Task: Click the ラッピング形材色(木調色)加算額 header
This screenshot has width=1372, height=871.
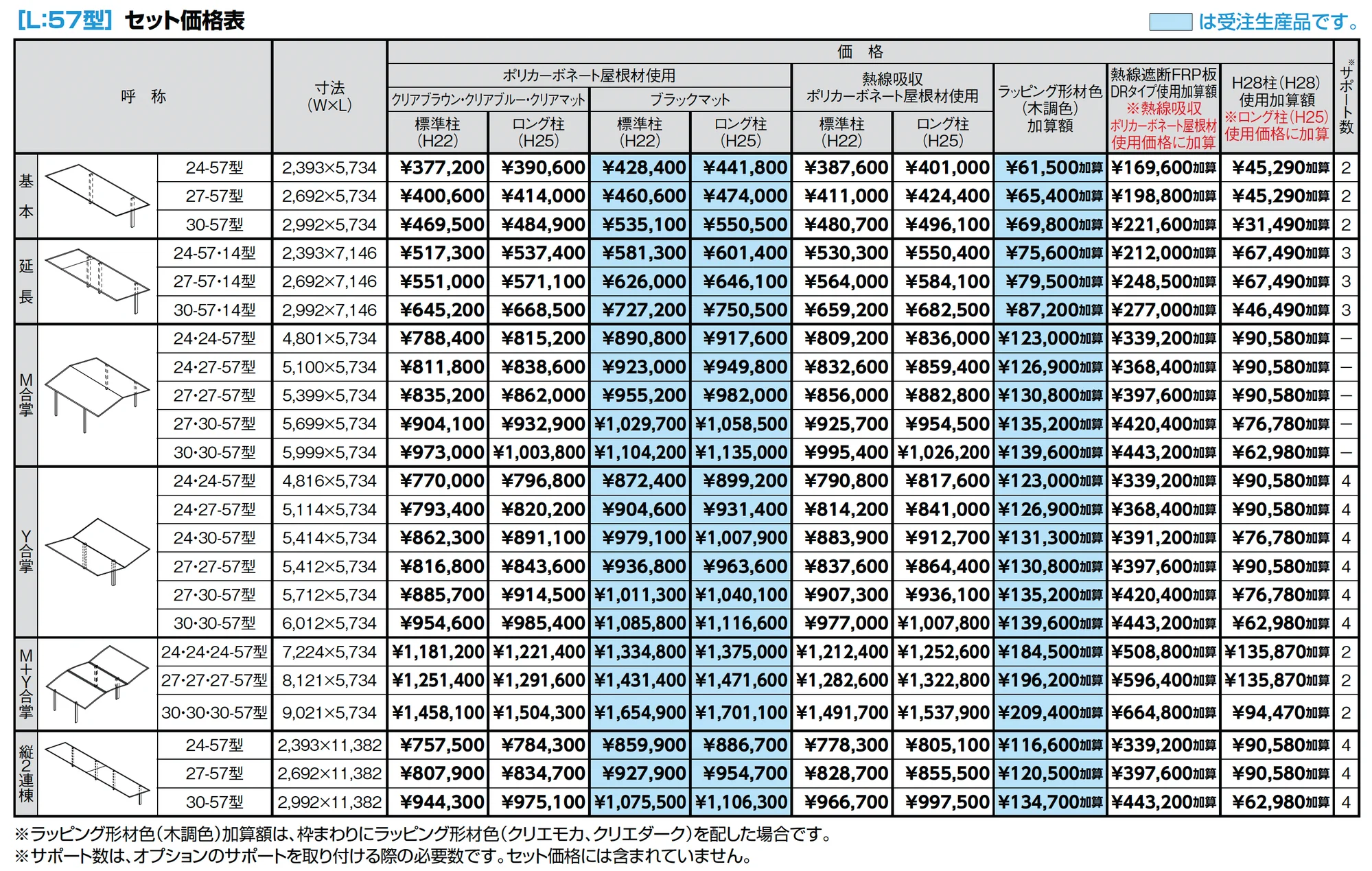Action: 1050,108
